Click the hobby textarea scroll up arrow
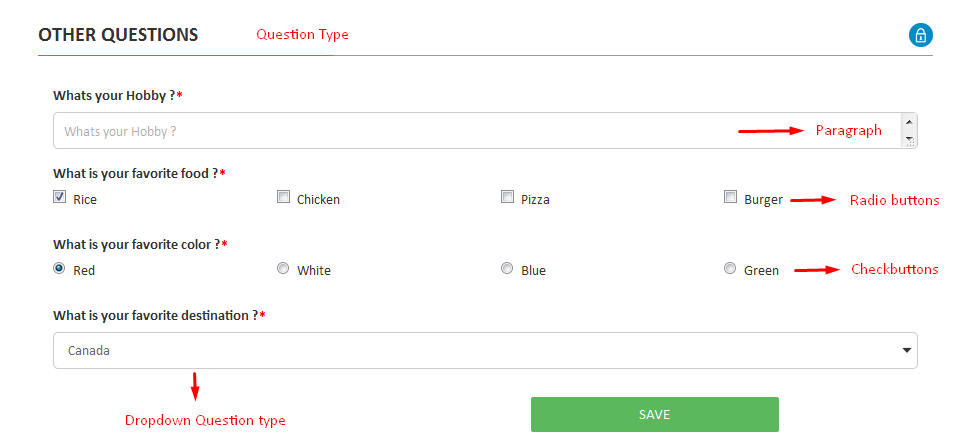Viewport: 955px width, 446px height. [x=908, y=122]
